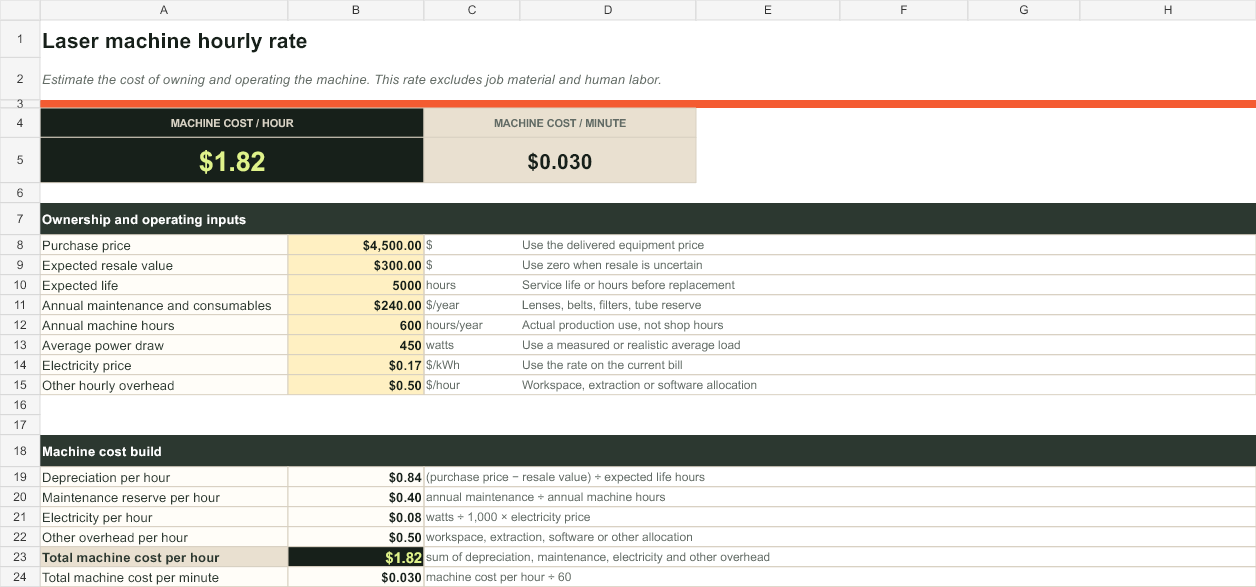Click 'annual maintenance ÷ annual machine hours' text
The height and width of the screenshot is (587, 1256).
click(545, 497)
